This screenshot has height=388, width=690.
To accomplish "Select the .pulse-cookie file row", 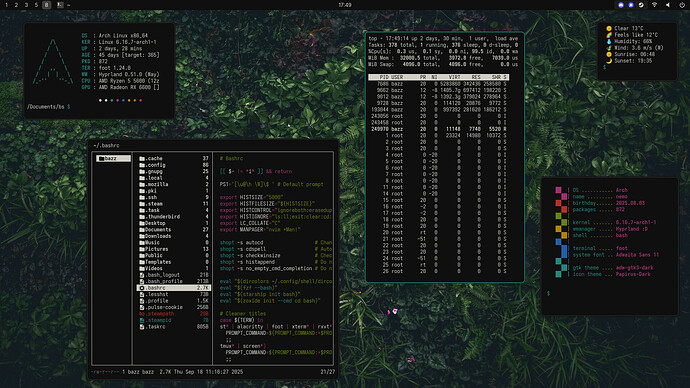I will click(174, 307).
